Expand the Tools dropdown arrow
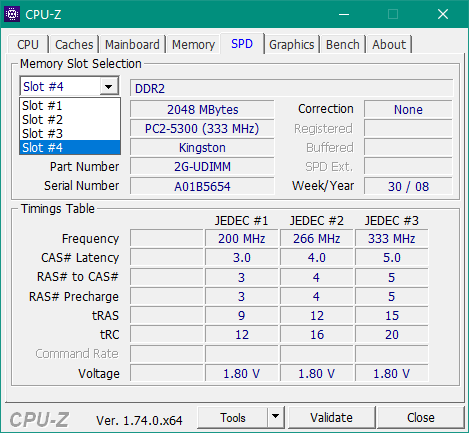Image resolution: width=469 pixels, height=433 pixels. 275,418
